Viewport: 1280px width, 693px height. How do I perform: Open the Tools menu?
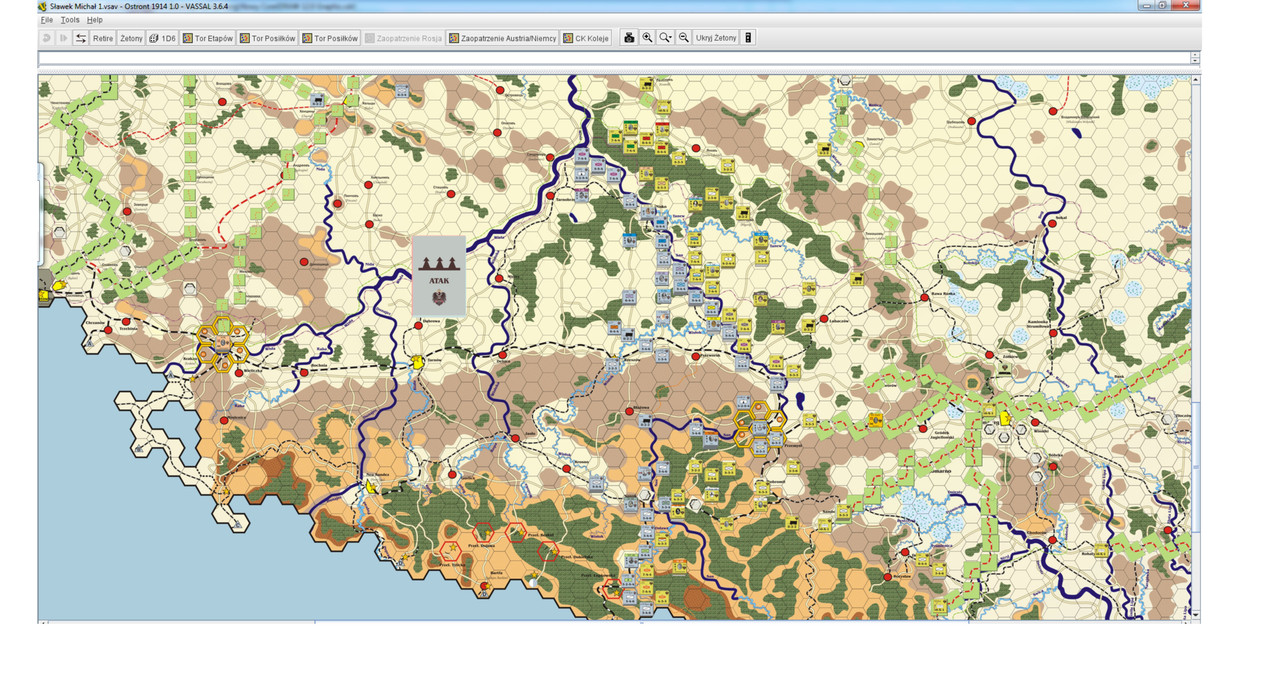(70, 20)
